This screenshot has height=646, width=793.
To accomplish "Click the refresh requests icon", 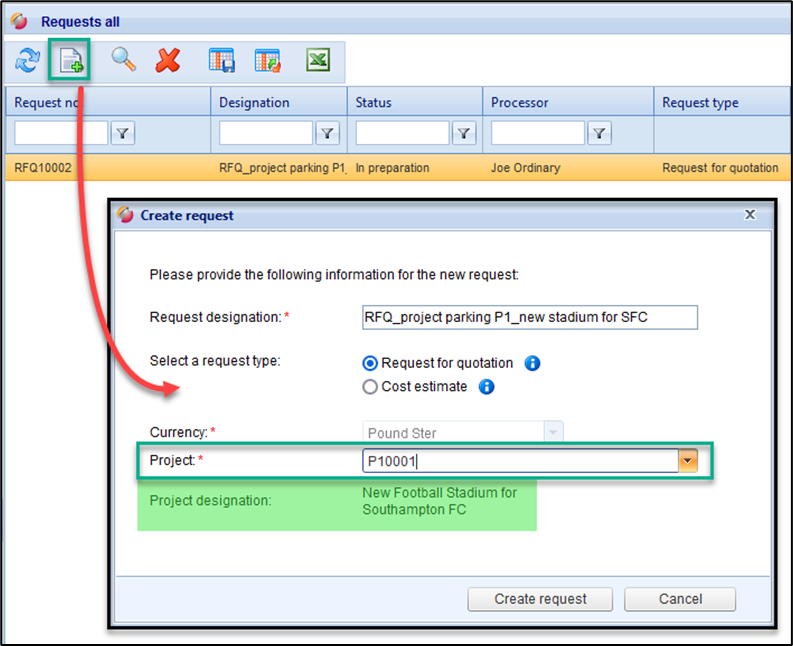I will coord(26,61).
